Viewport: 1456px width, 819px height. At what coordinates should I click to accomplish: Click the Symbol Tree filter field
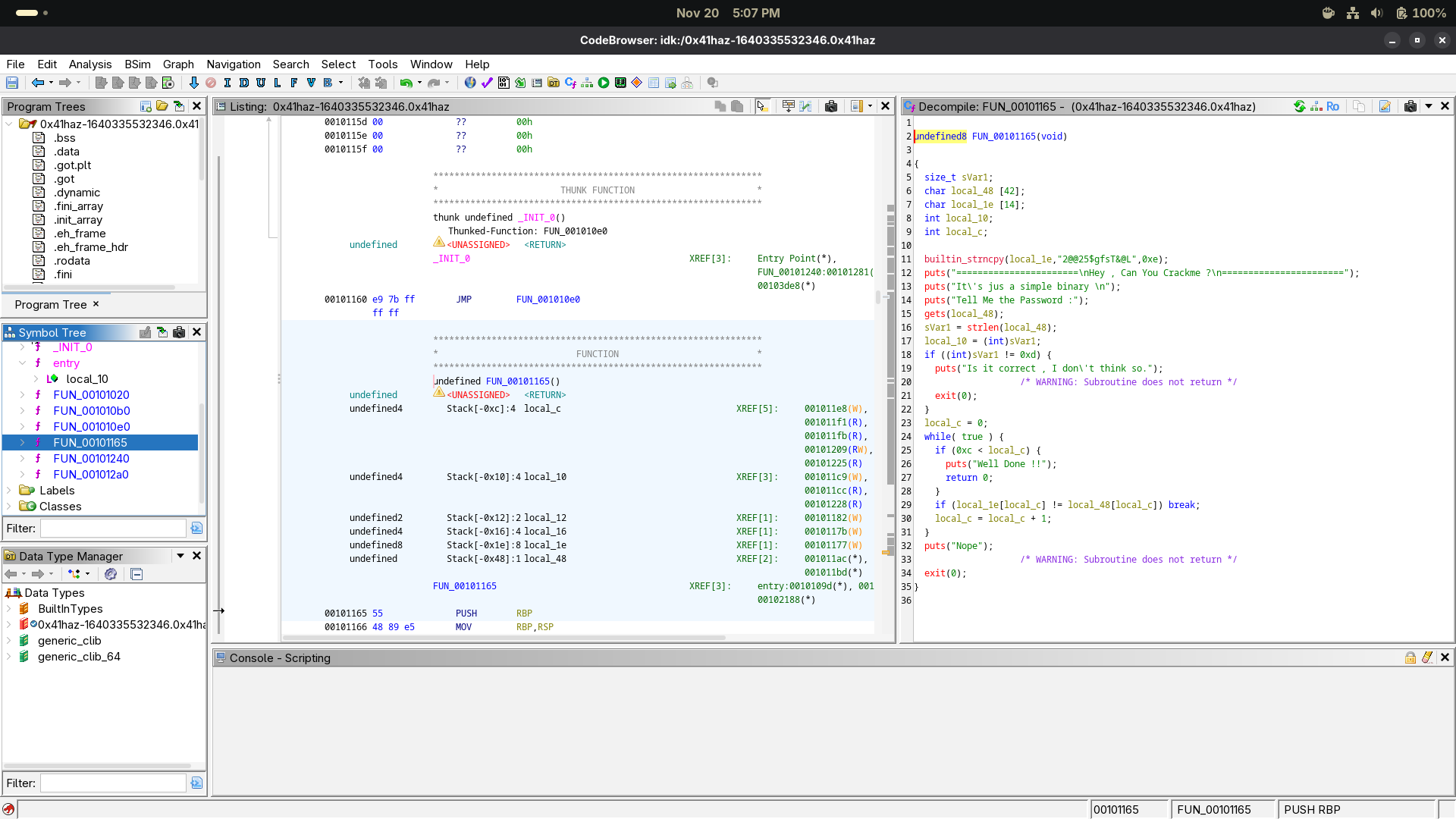pos(113,529)
